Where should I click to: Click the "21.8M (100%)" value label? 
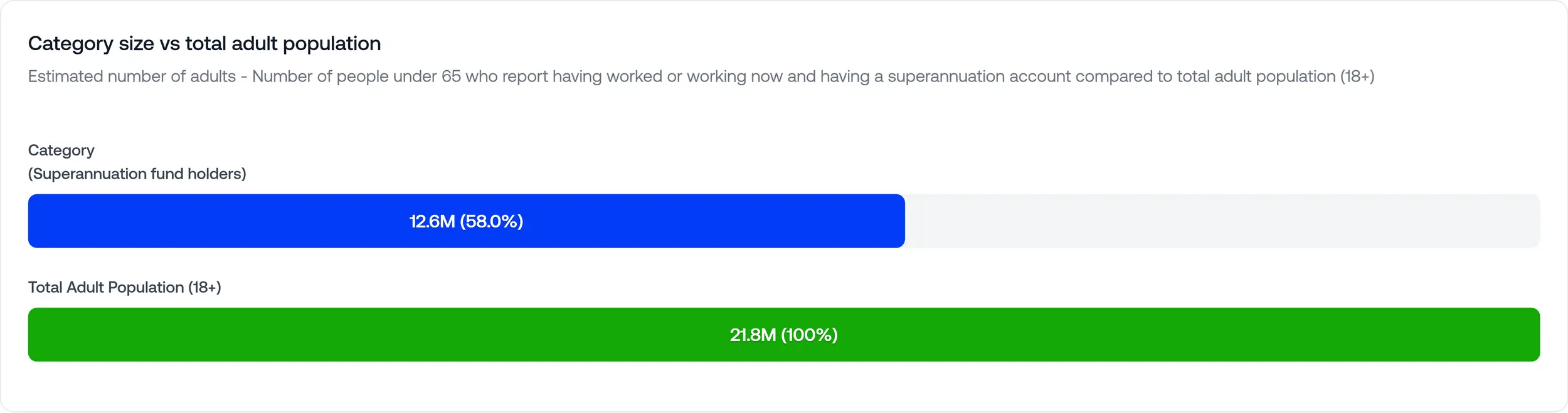[x=783, y=335]
